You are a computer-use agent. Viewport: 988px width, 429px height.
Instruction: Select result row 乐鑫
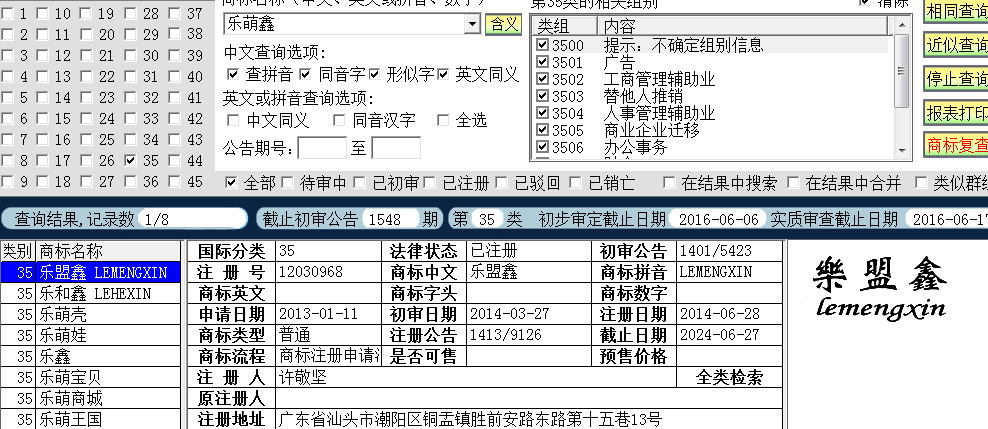[90, 356]
